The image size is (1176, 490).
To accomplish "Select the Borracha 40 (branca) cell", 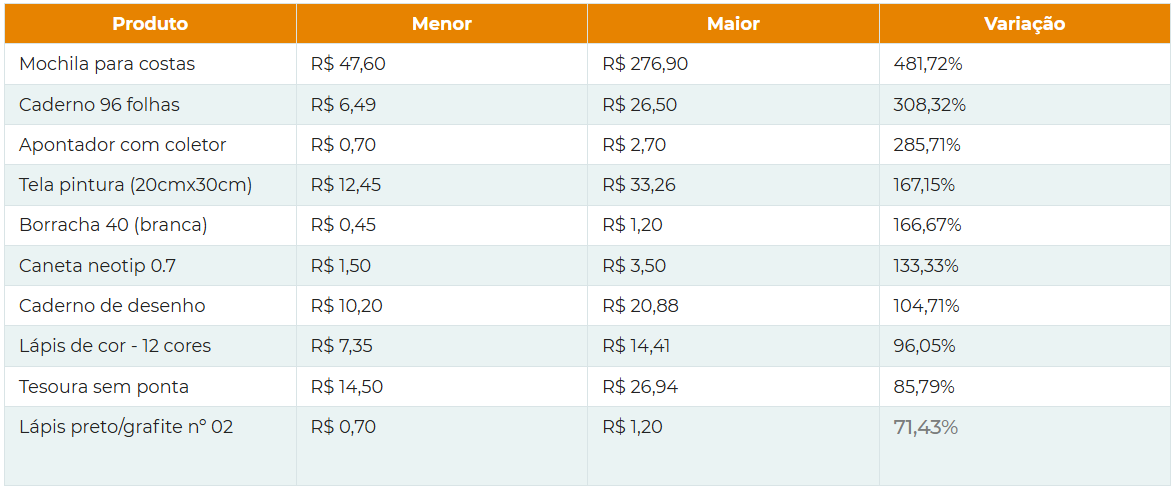I will [113, 225].
